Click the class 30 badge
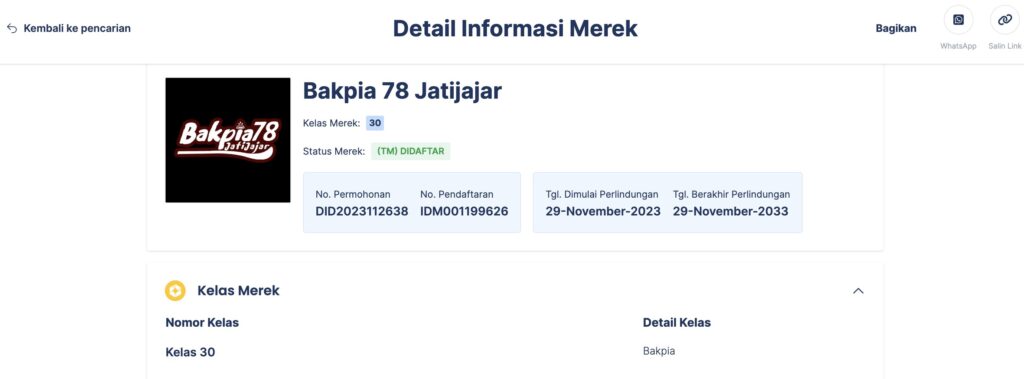The width and height of the screenshot is (1024, 379). click(x=375, y=123)
